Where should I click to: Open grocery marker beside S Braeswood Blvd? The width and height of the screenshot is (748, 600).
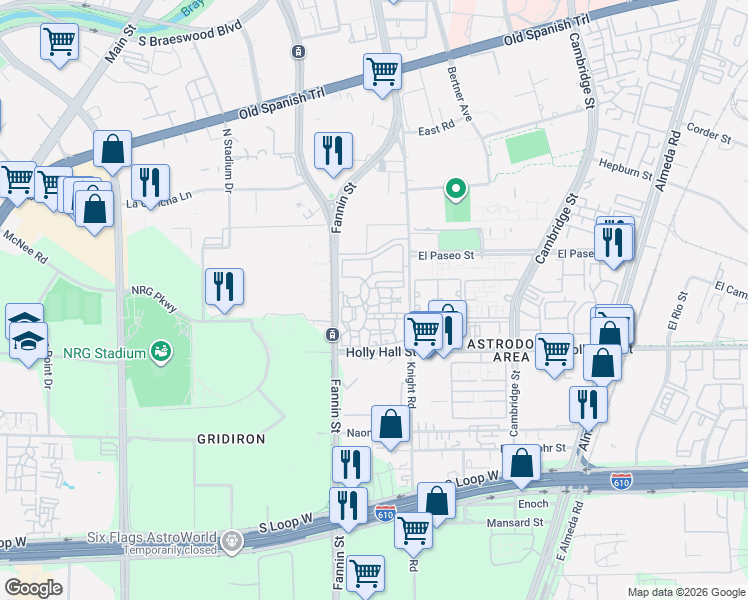(x=60, y=43)
